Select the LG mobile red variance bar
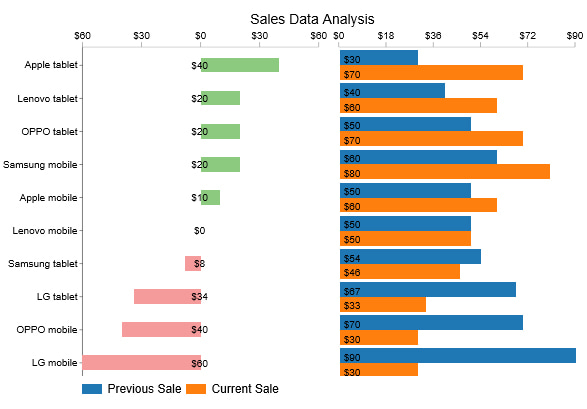The height and width of the screenshot is (409, 587). tap(142, 363)
